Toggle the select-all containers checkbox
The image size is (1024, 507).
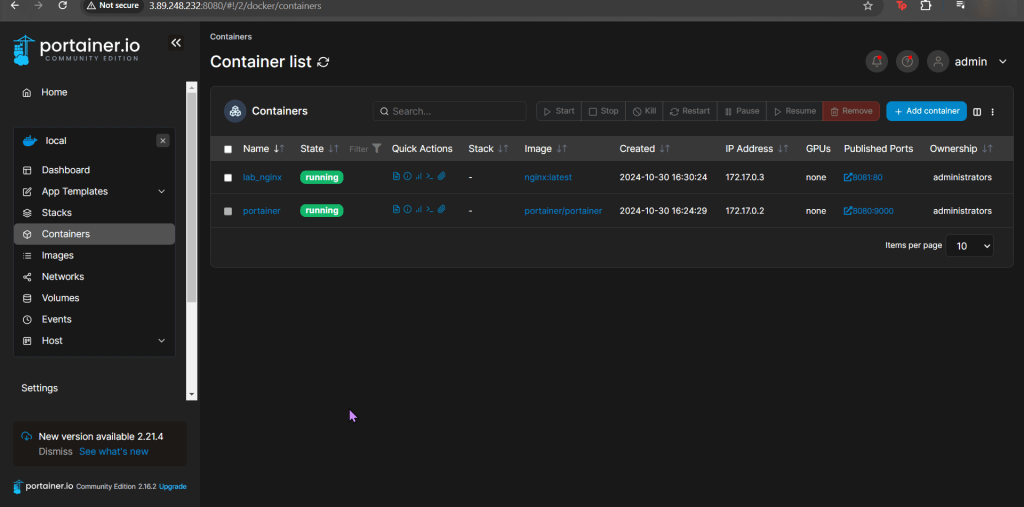(228, 149)
